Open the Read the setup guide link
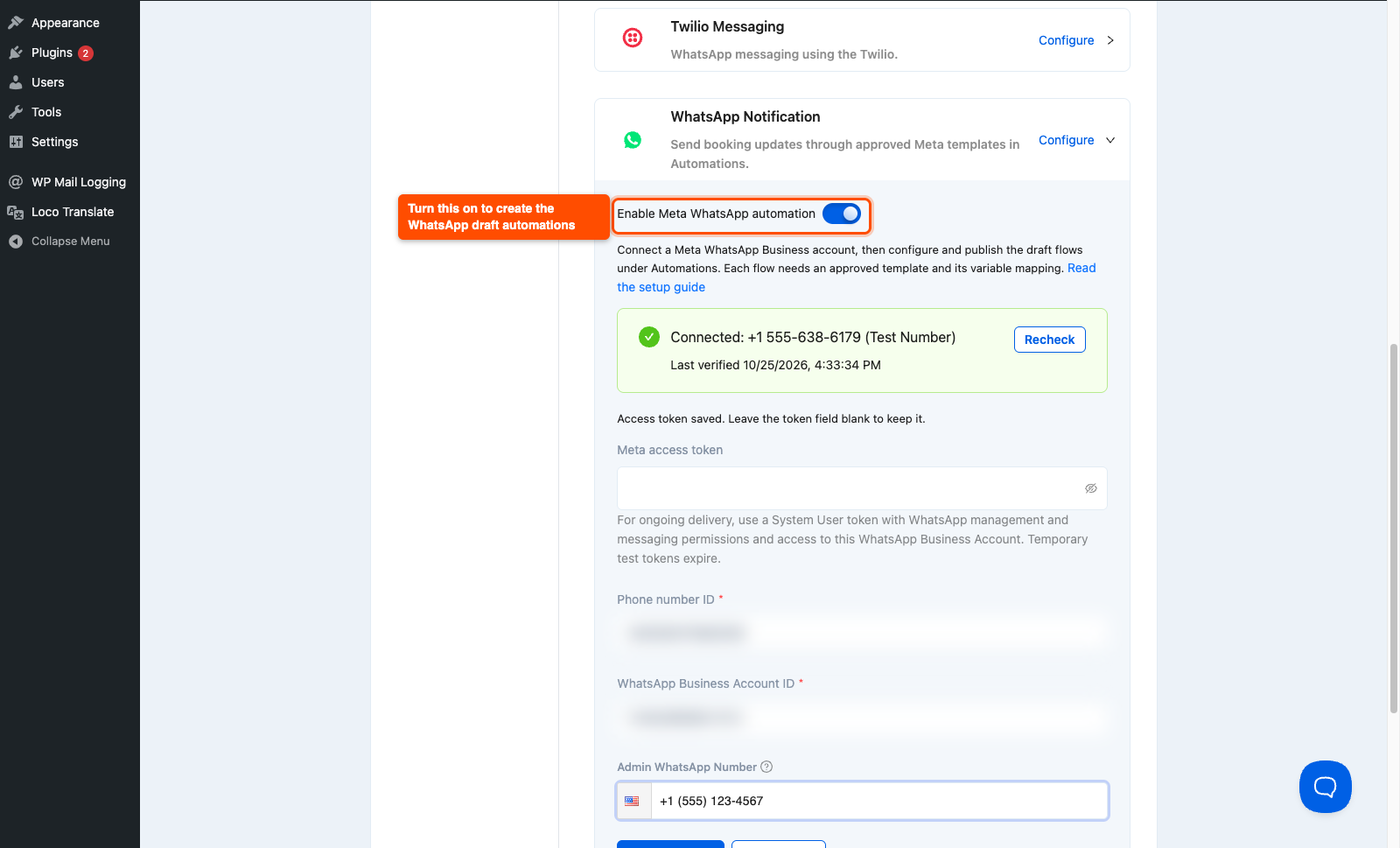This screenshot has height=848, width=1400. pos(661,287)
